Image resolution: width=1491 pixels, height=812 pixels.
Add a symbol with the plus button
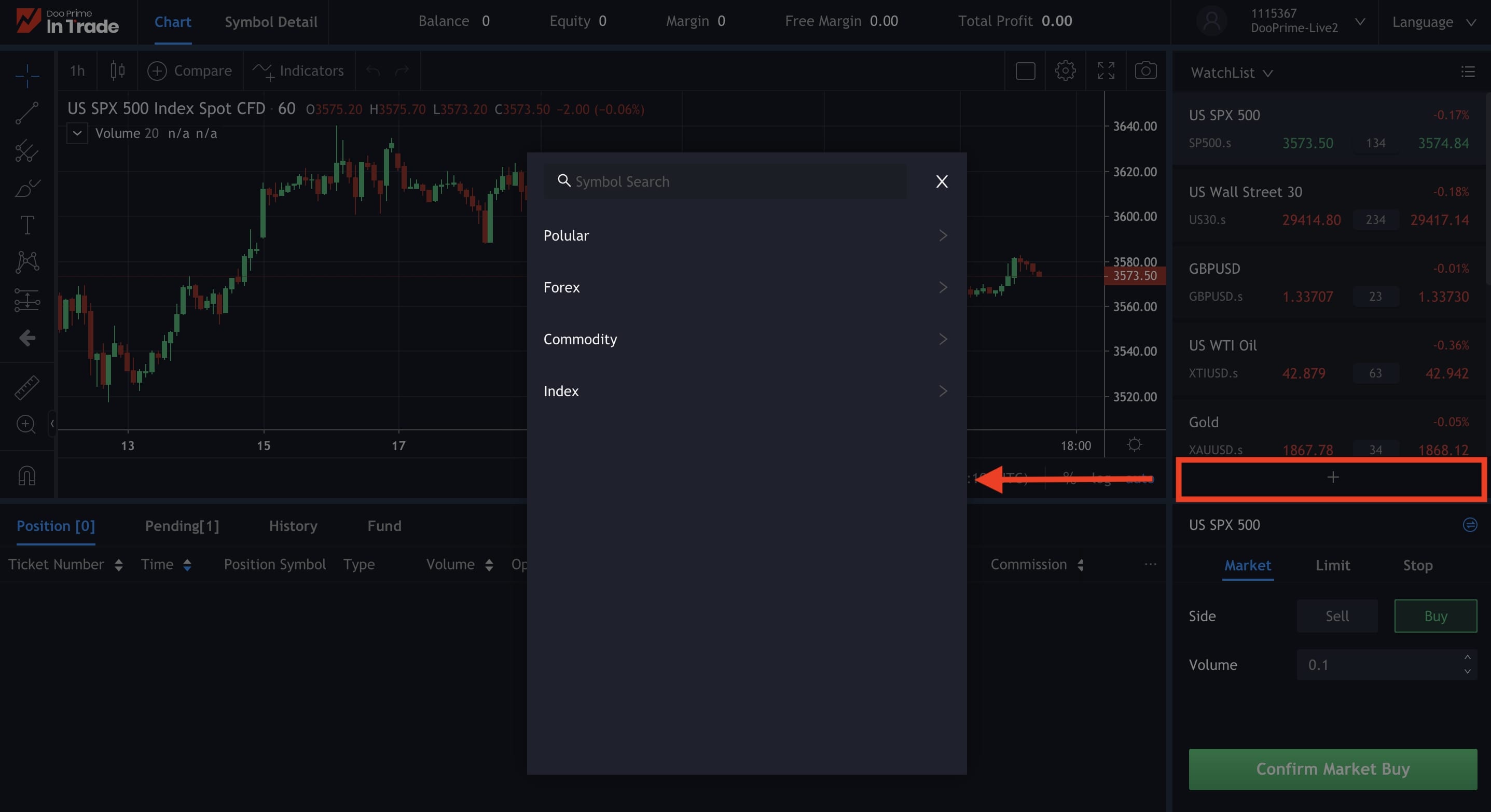(x=1332, y=478)
